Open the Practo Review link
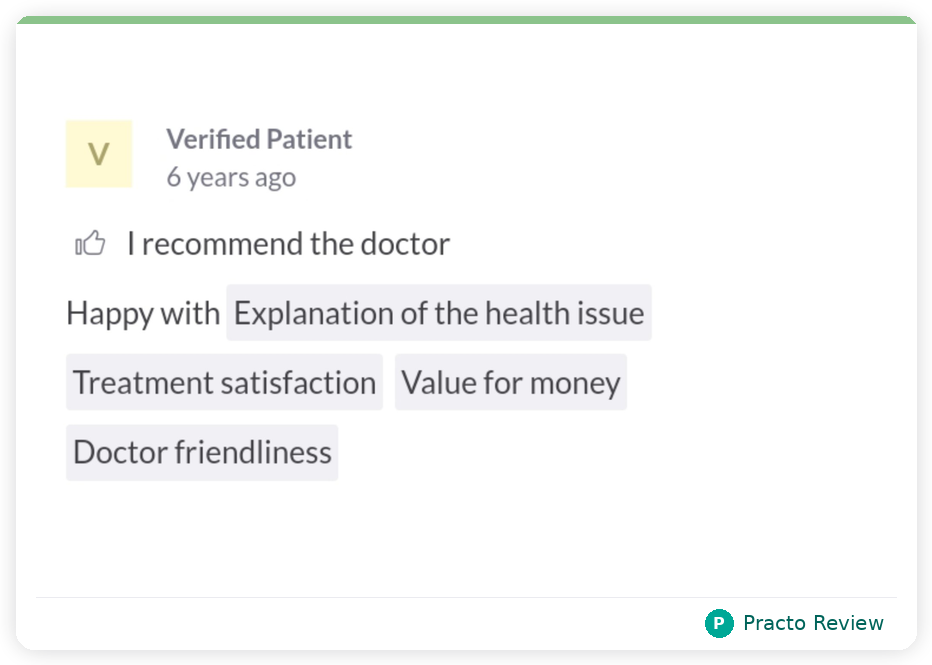Screen dimensions: 932x665 [813, 623]
